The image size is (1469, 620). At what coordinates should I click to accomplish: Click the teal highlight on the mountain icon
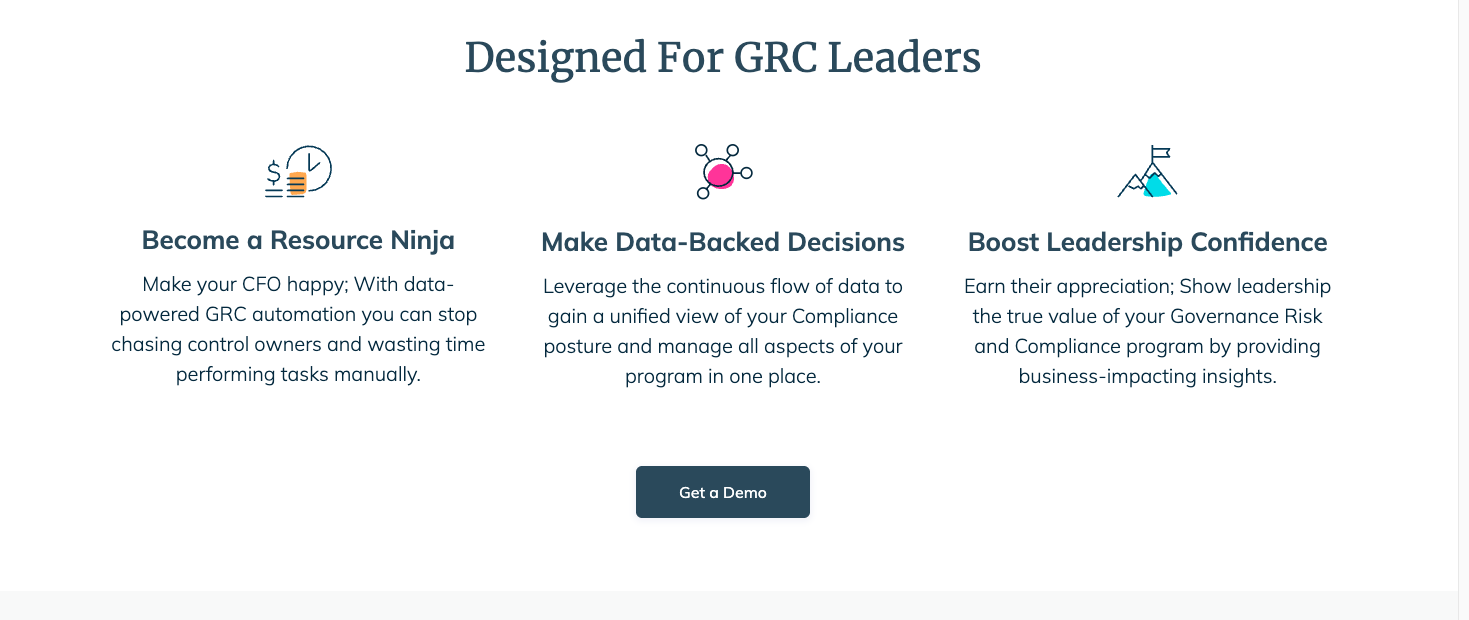click(x=1157, y=184)
